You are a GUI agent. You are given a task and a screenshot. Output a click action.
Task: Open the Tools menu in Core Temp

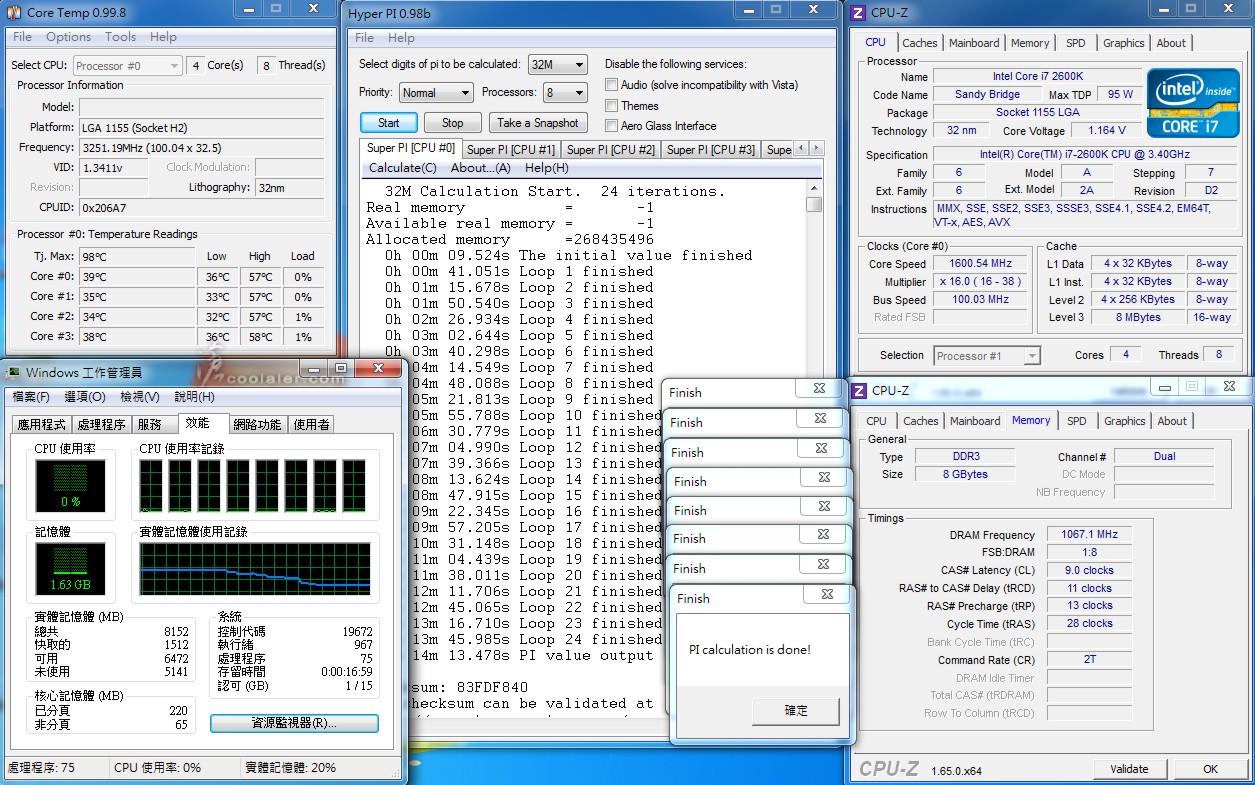120,37
